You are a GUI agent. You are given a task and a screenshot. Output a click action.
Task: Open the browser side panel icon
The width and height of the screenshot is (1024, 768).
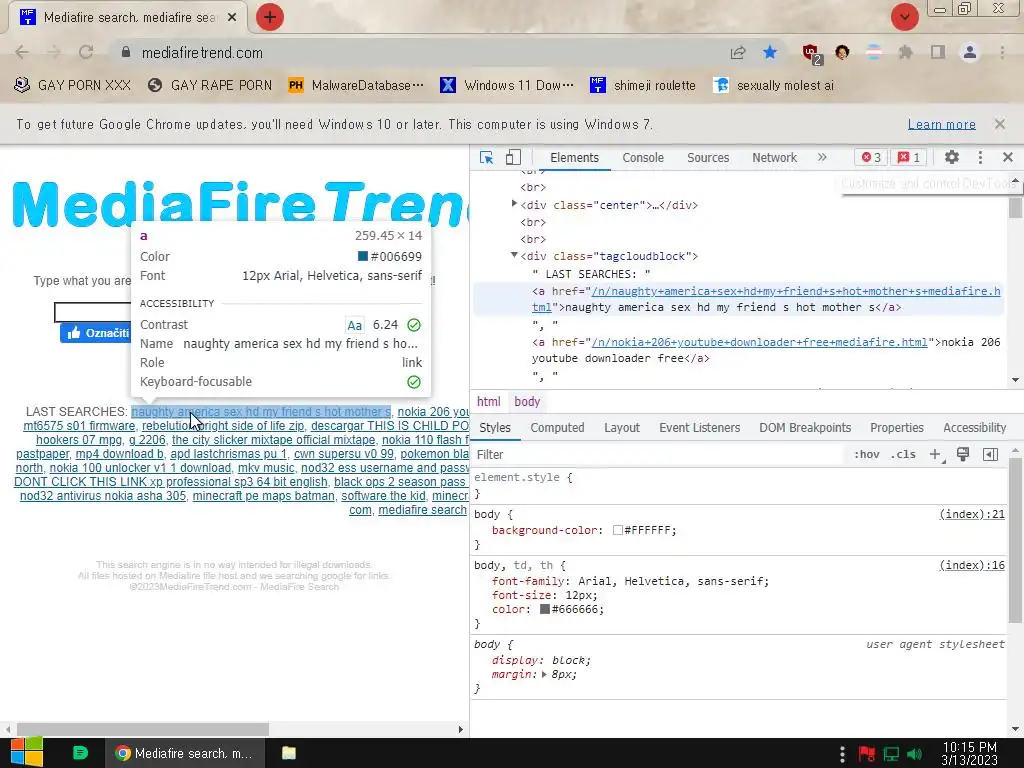[938, 52]
